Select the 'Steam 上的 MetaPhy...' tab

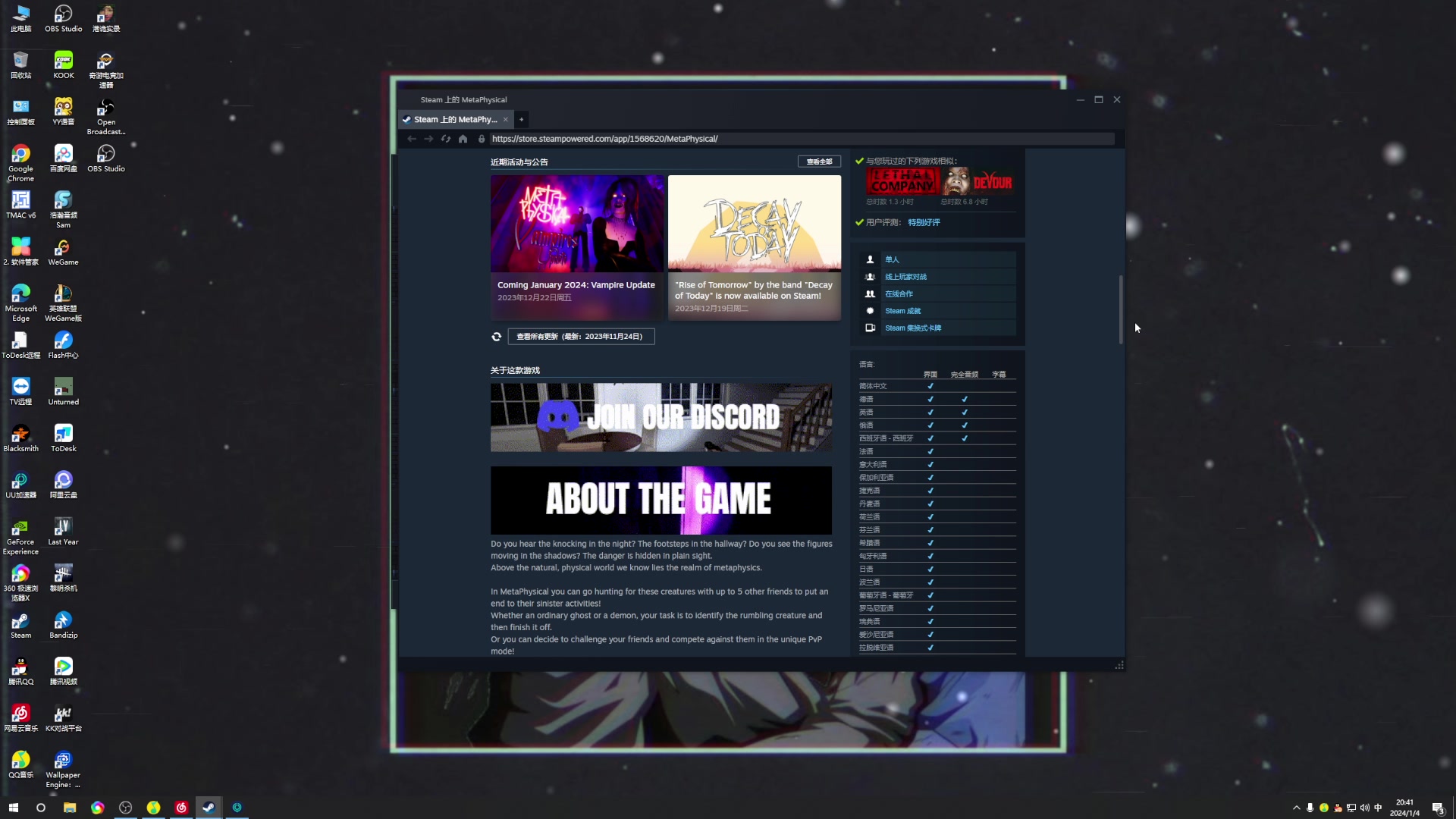(x=455, y=120)
